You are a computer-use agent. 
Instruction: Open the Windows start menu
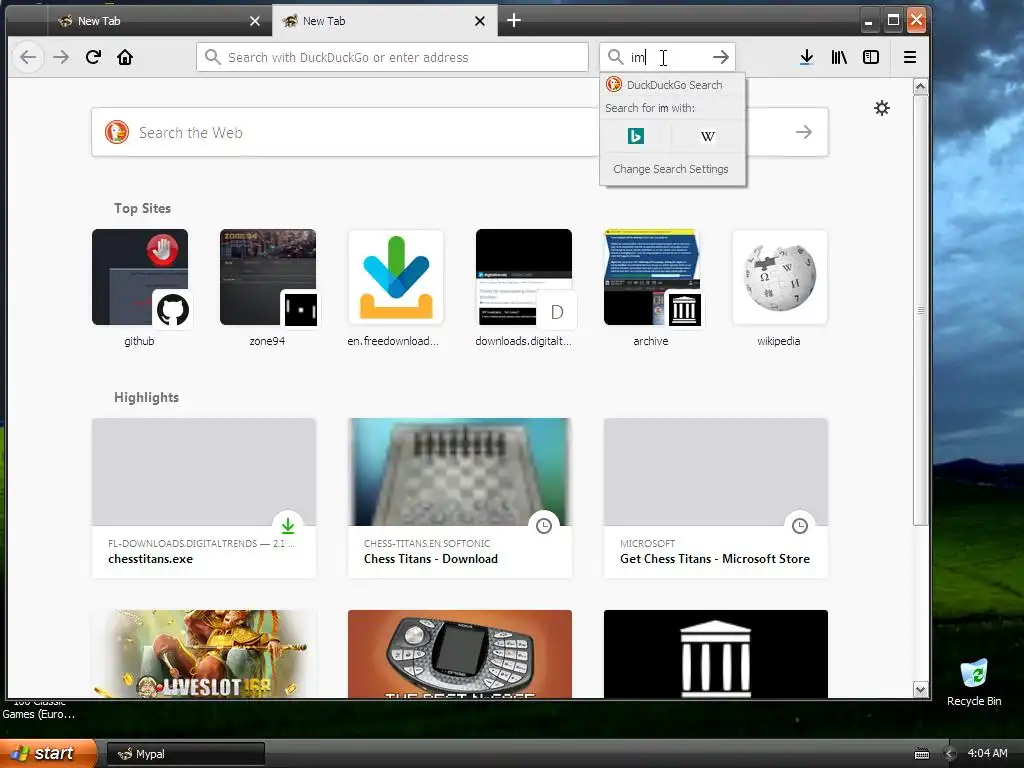point(46,754)
